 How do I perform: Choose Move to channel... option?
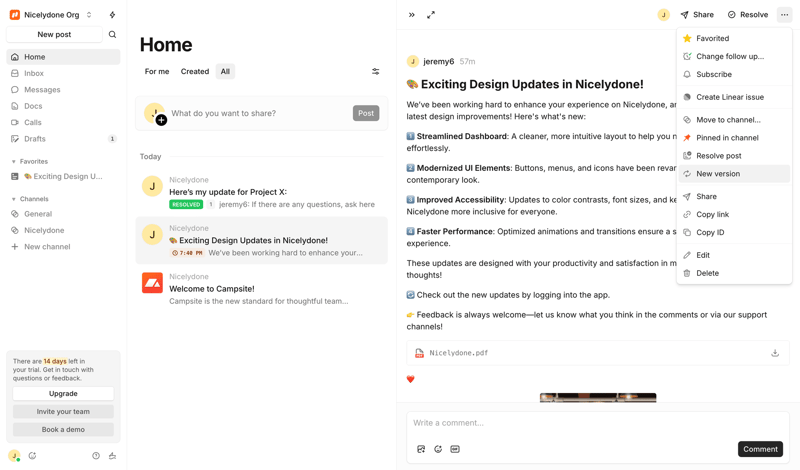(734, 120)
